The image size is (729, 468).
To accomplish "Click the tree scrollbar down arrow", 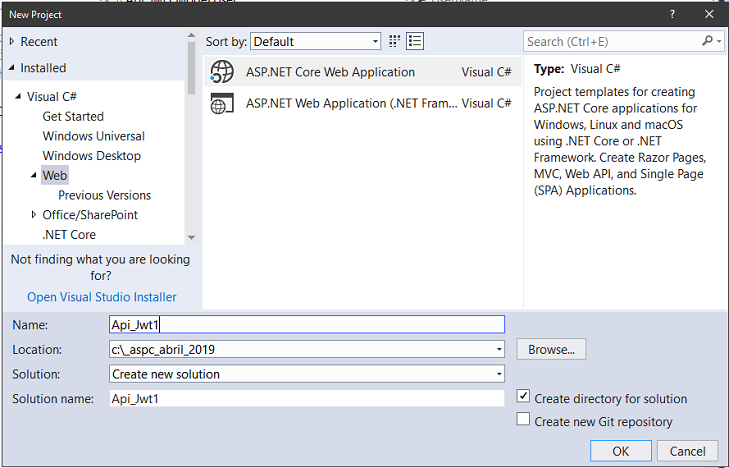I will coord(191,237).
